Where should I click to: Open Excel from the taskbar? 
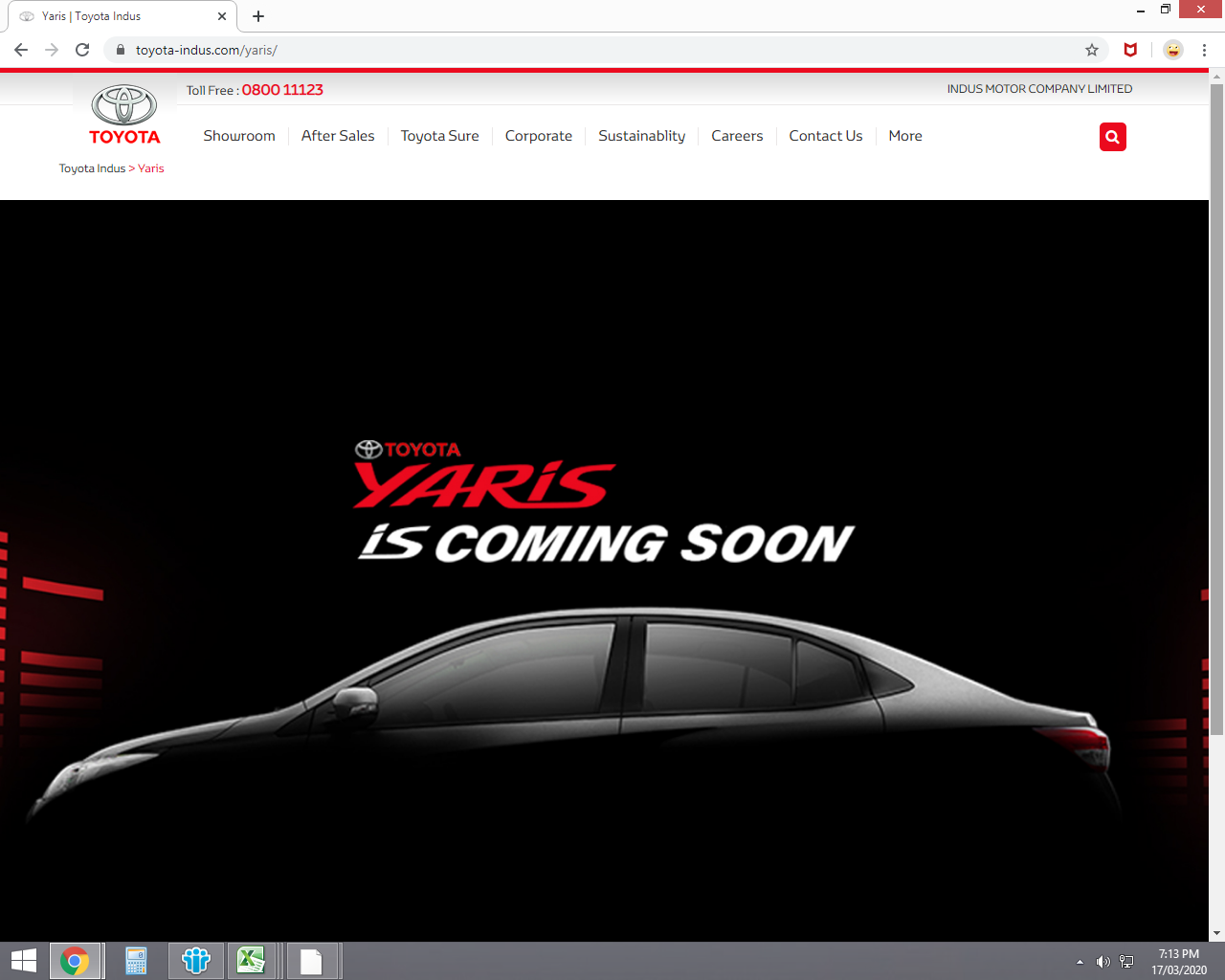point(251,961)
